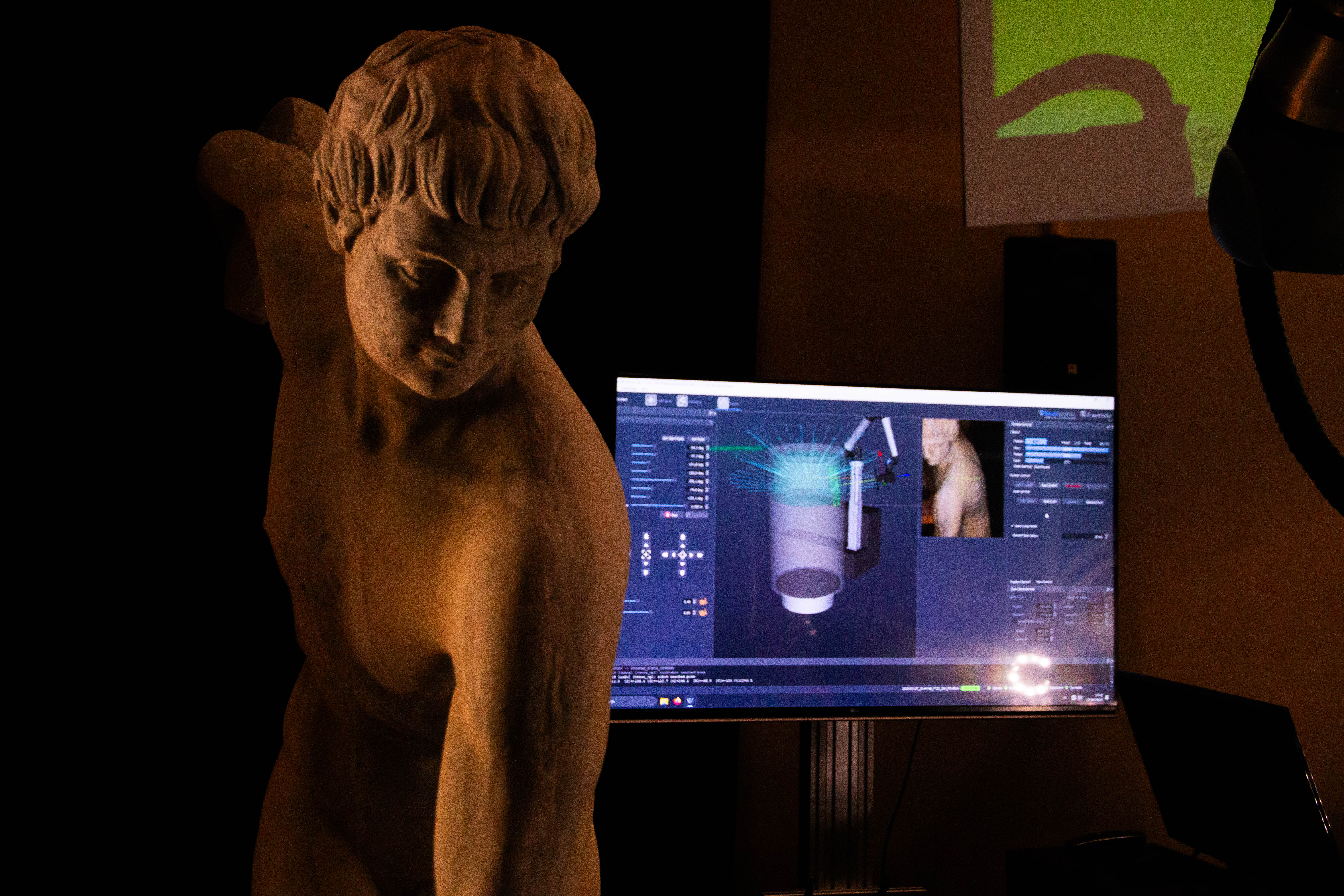Image resolution: width=1344 pixels, height=896 pixels.
Task: Jog slow down in left vertical arrow column
Action: [646, 563]
